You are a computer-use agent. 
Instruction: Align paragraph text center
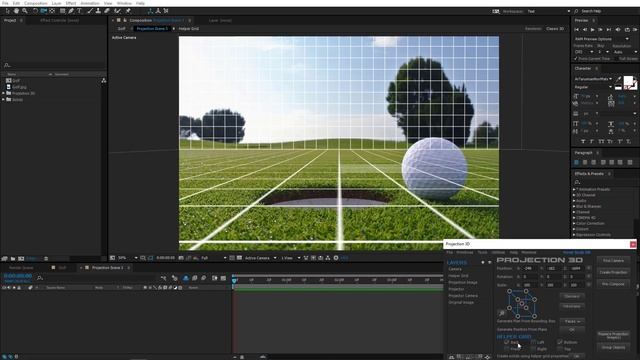(x=585, y=162)
